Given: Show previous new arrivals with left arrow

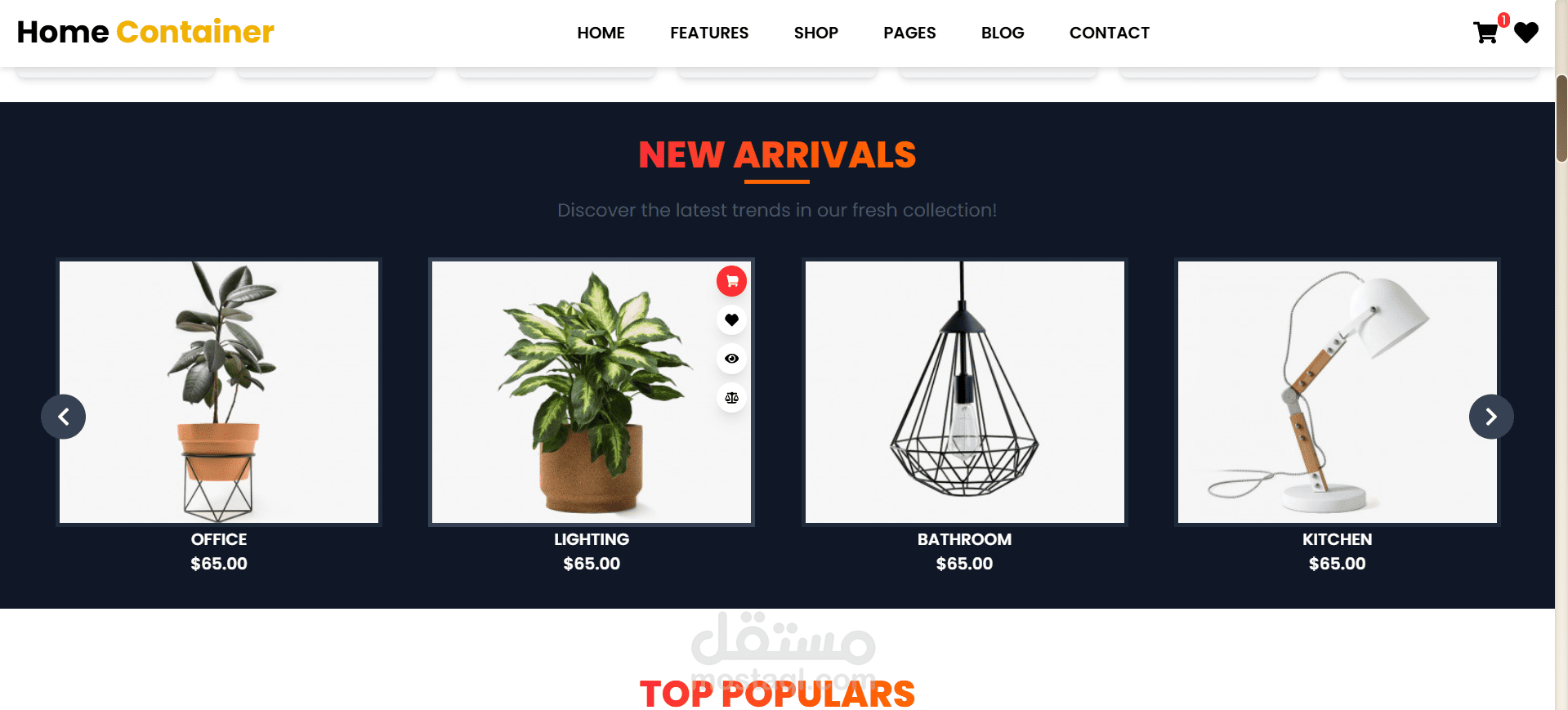Looking at the screenshot, I should coord(63,417).
